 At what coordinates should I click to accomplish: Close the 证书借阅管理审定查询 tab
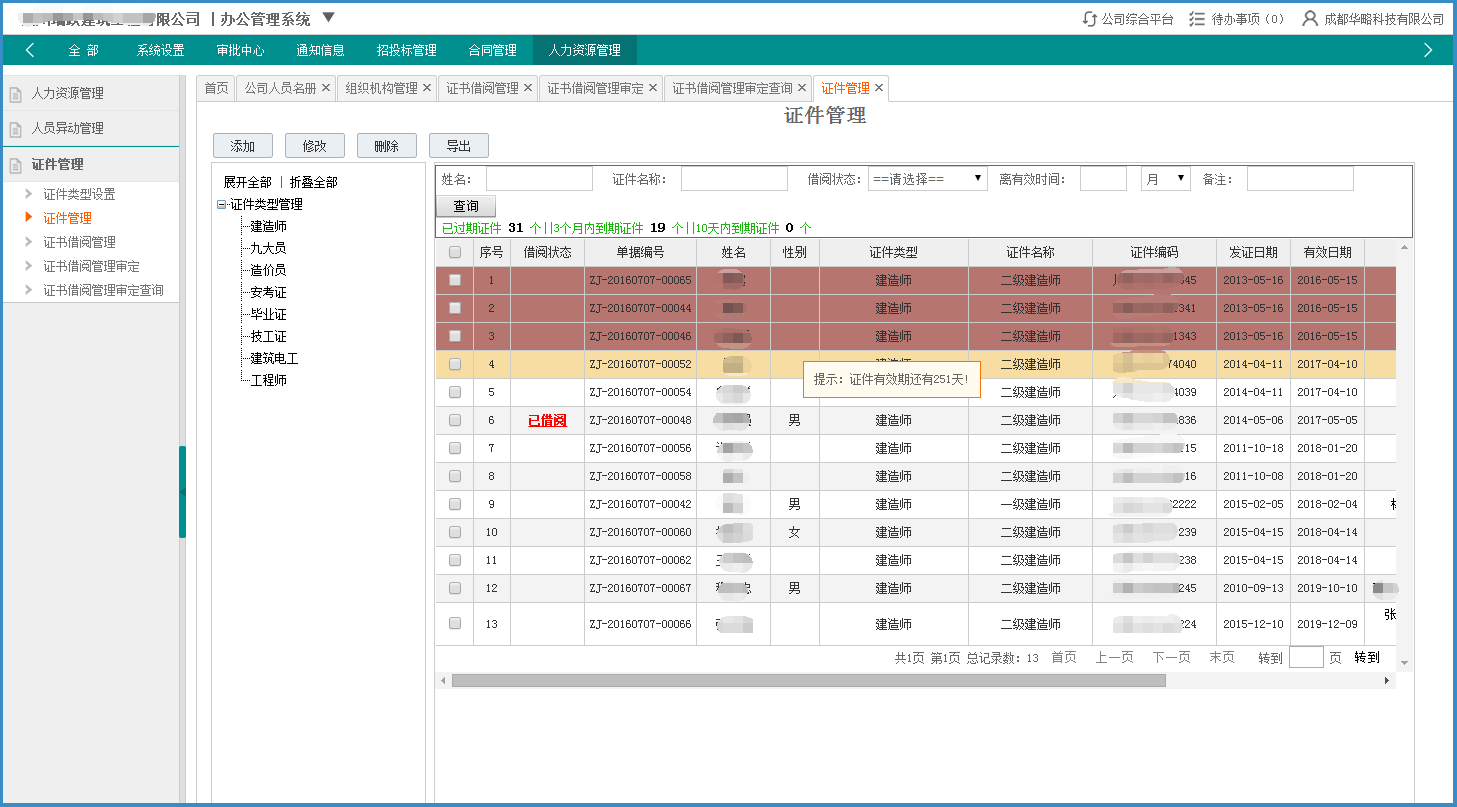pyautogui.click(x=802, y=88)
